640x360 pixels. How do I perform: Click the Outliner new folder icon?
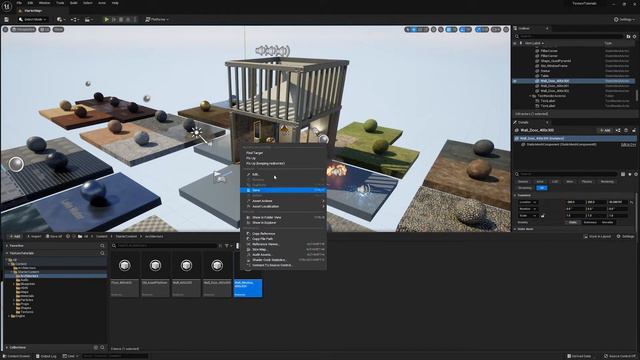629,36
